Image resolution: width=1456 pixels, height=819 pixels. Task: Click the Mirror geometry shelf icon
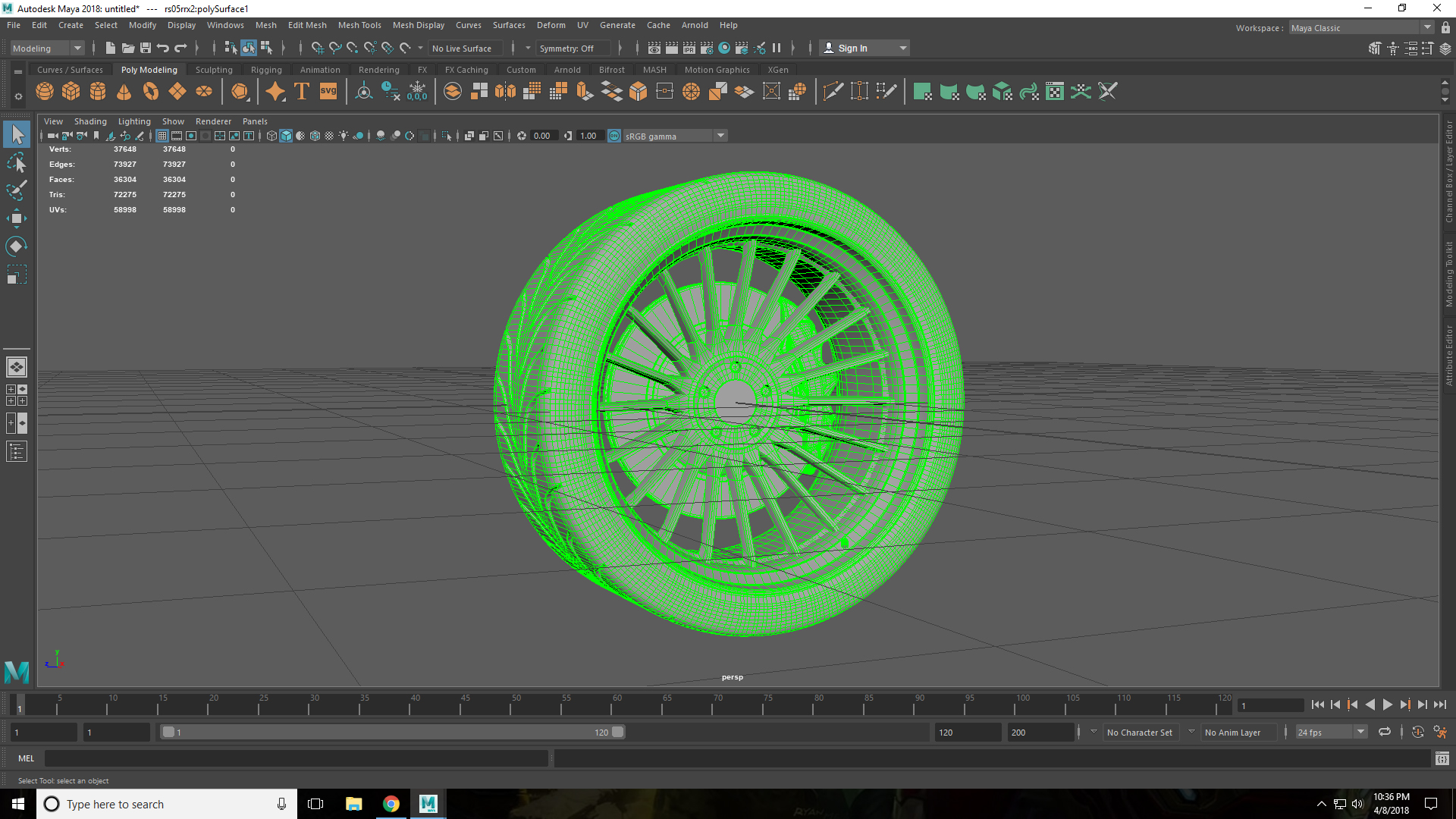(505, 92)
